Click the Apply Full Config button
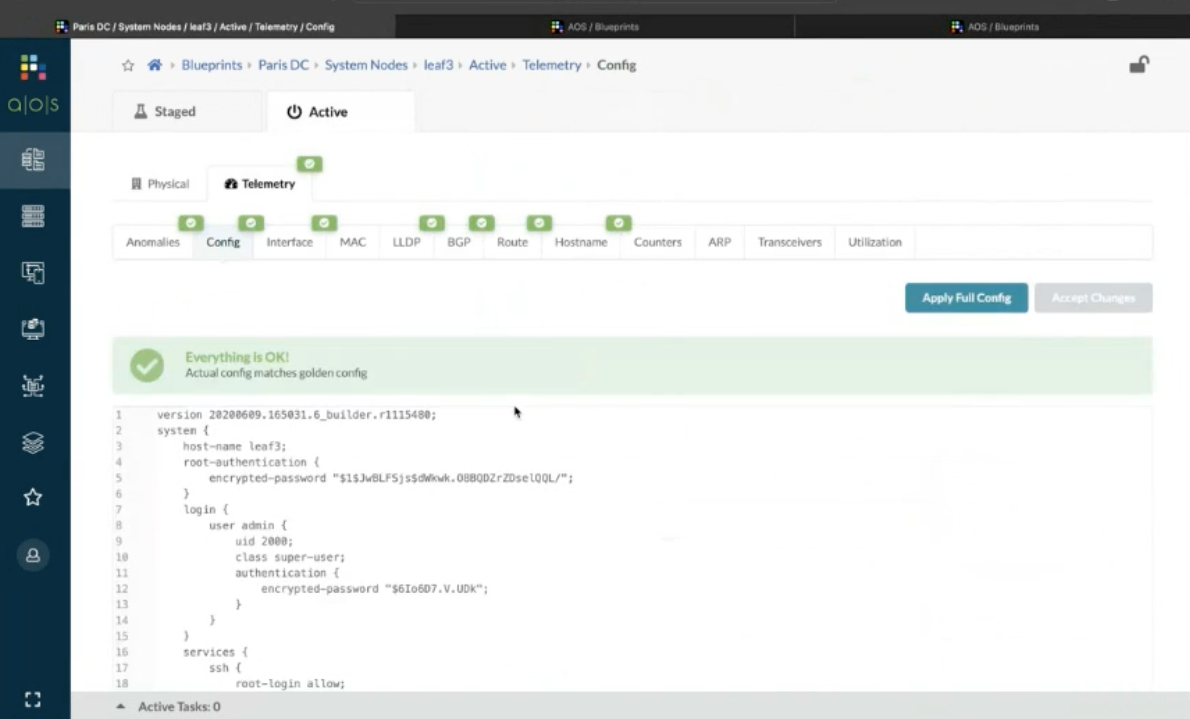The image size is (1190, 719). 966,298
